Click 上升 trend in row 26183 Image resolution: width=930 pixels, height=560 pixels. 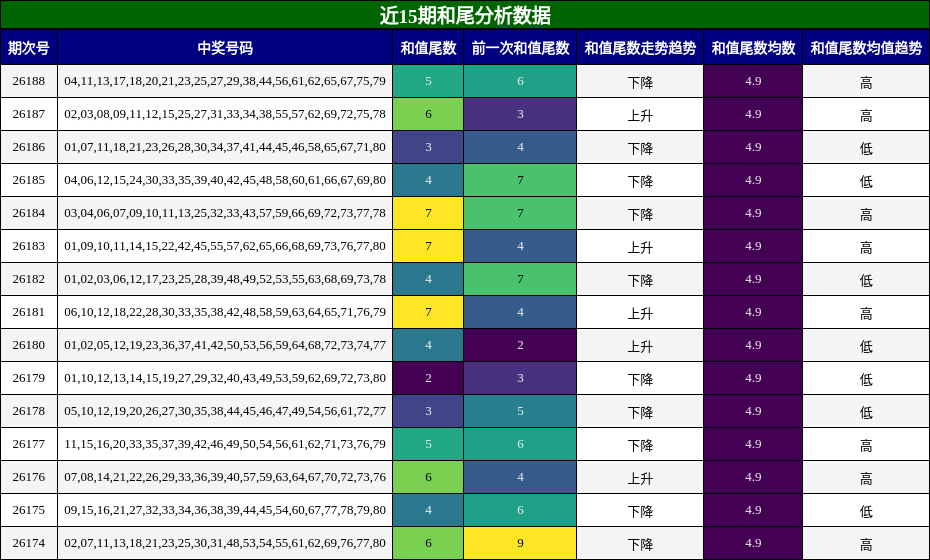(x=640, y=246)
